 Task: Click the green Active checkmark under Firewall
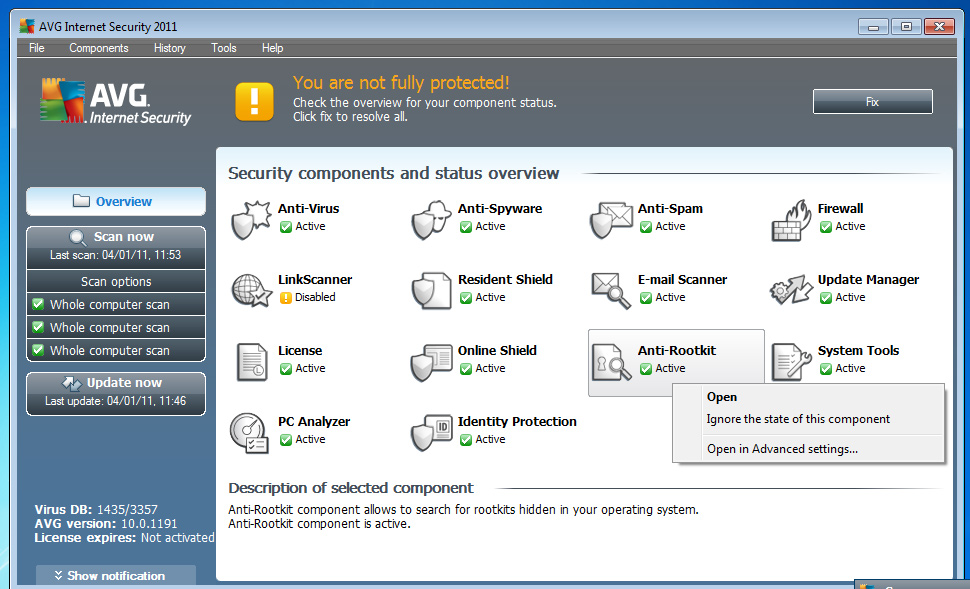[x=825, y=226]
